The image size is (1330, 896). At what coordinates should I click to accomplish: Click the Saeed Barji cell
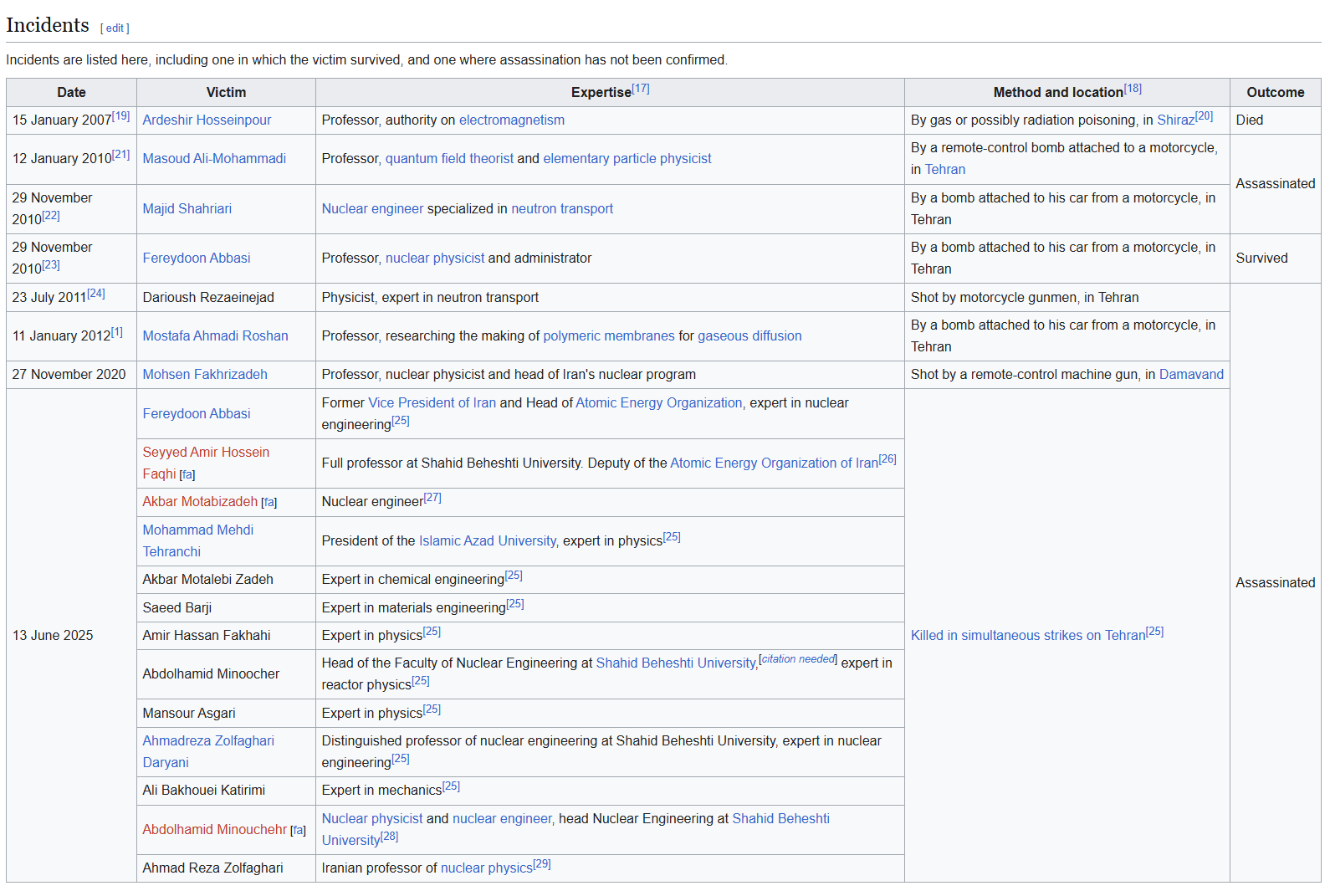(226, 608)
